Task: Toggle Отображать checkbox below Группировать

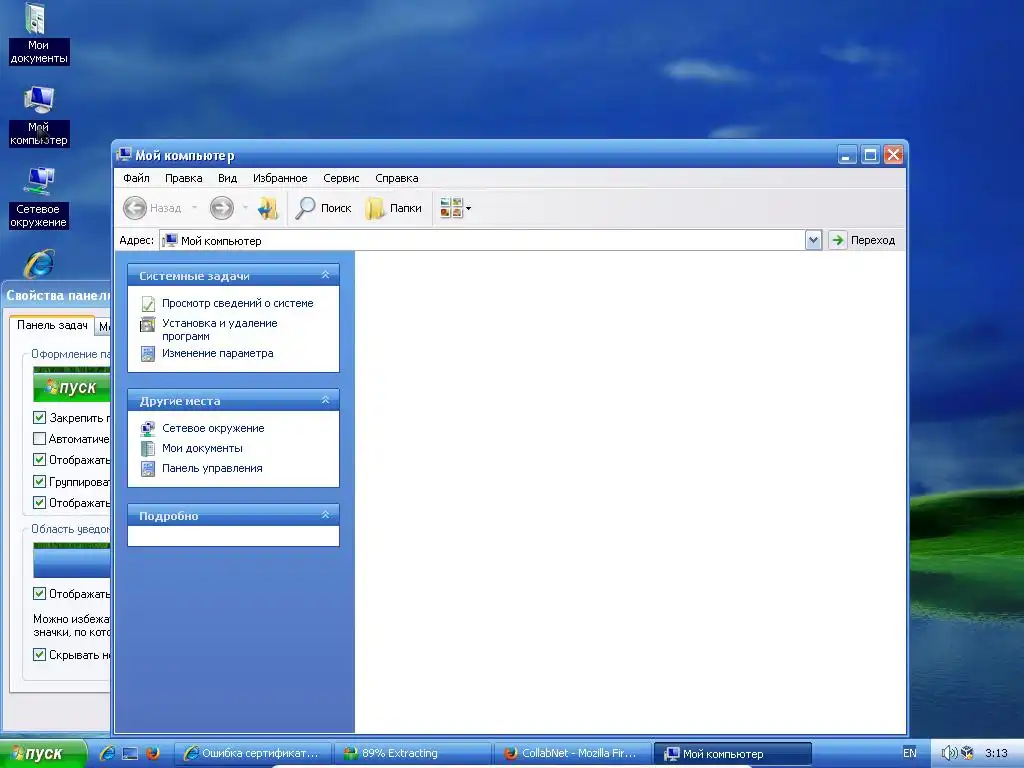Action: tap(39, 503)
